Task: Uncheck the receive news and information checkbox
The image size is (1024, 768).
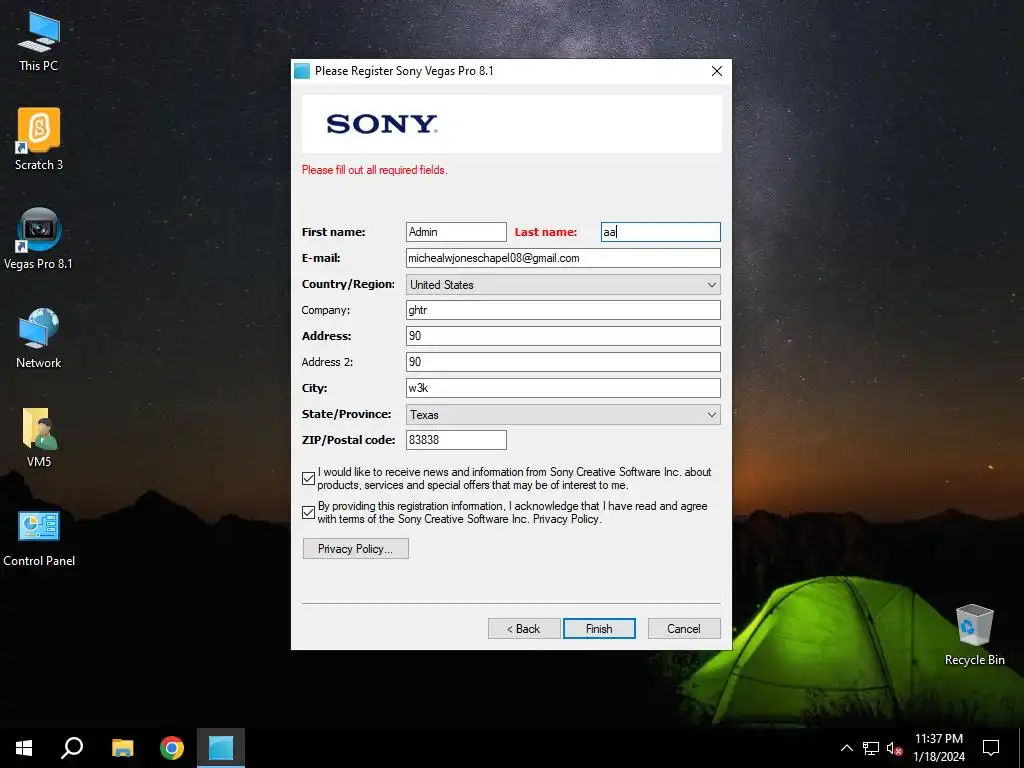Action: 308,479
